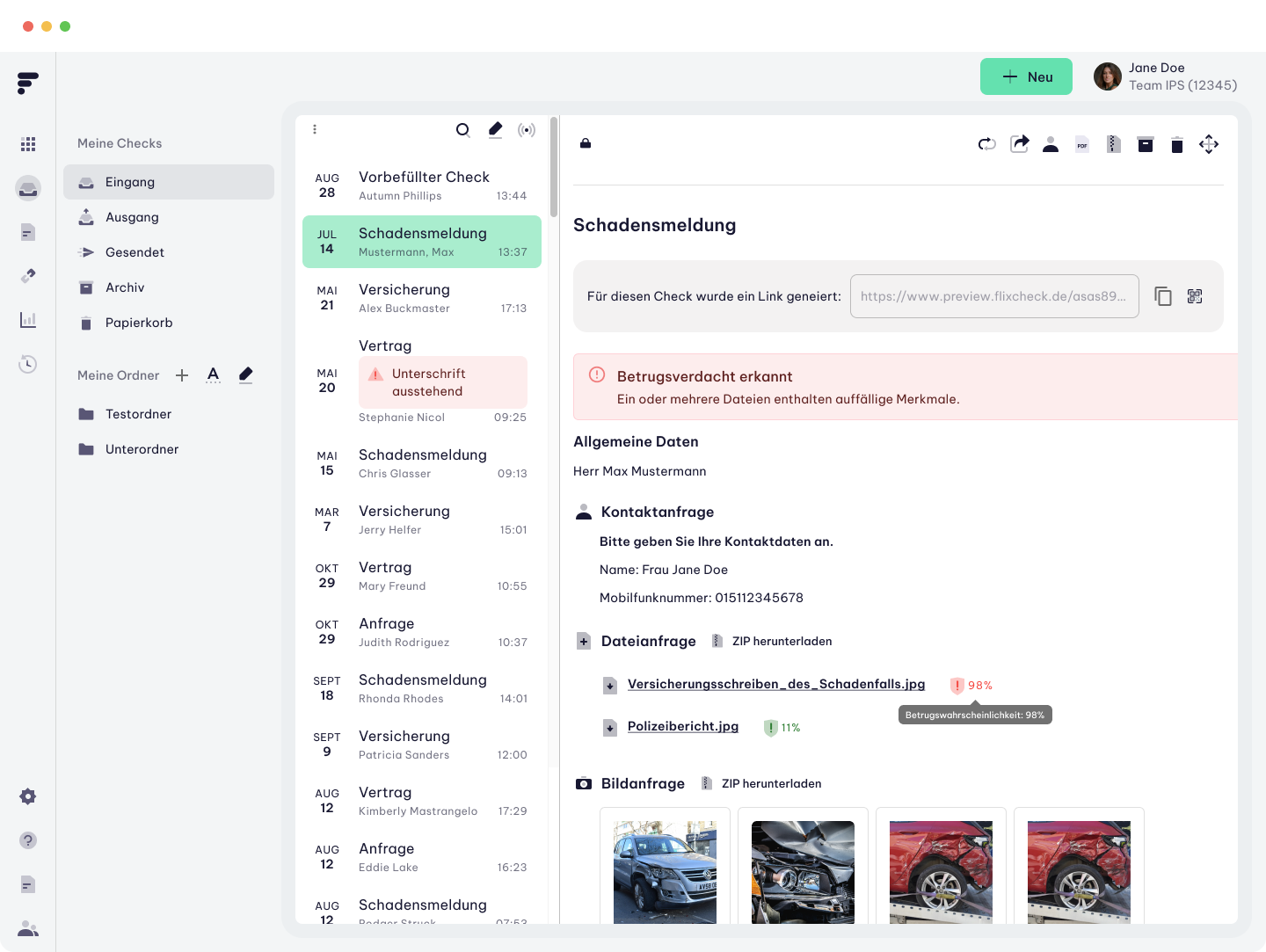Screen dimensions: 1266x952
Task: Open the Ausgang folder
Action: coord(132,217)
